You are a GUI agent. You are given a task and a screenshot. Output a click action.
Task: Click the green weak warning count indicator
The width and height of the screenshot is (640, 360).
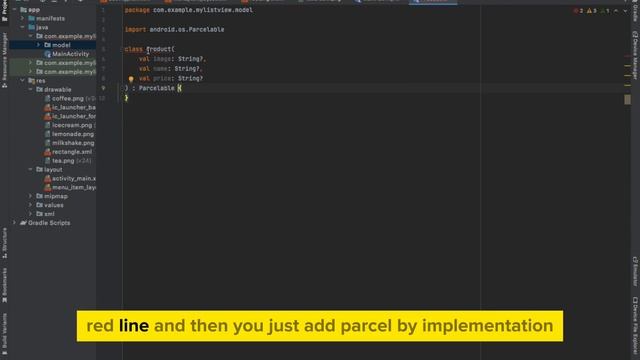[x=604, y=11]
